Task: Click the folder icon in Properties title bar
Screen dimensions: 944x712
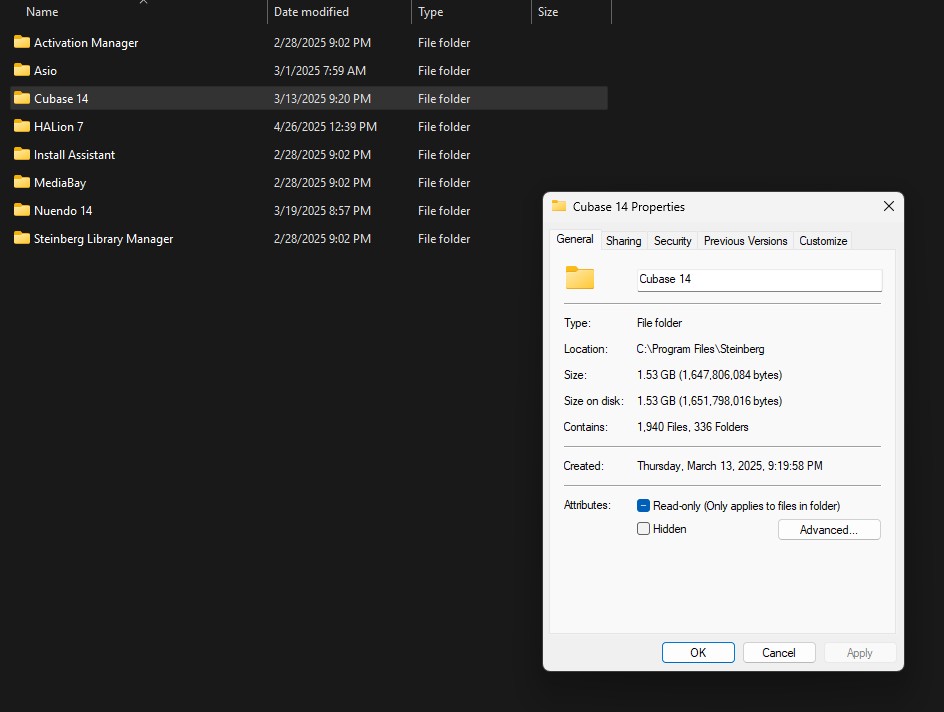Action: (x=559, y=206)
